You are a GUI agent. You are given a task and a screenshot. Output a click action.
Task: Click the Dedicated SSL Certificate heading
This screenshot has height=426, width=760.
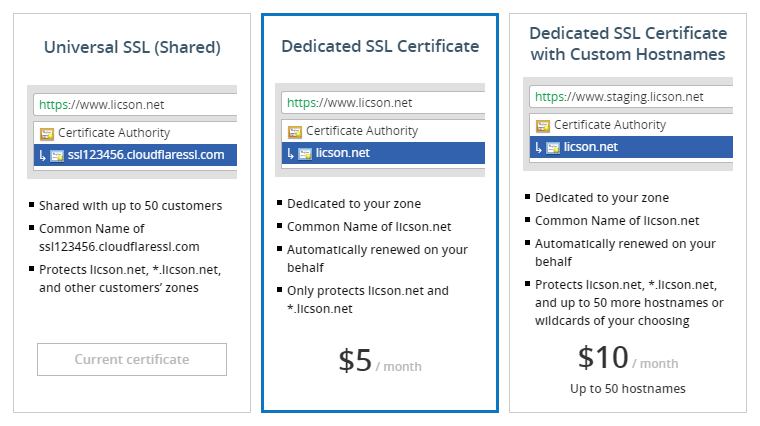[x=380, y=46]
